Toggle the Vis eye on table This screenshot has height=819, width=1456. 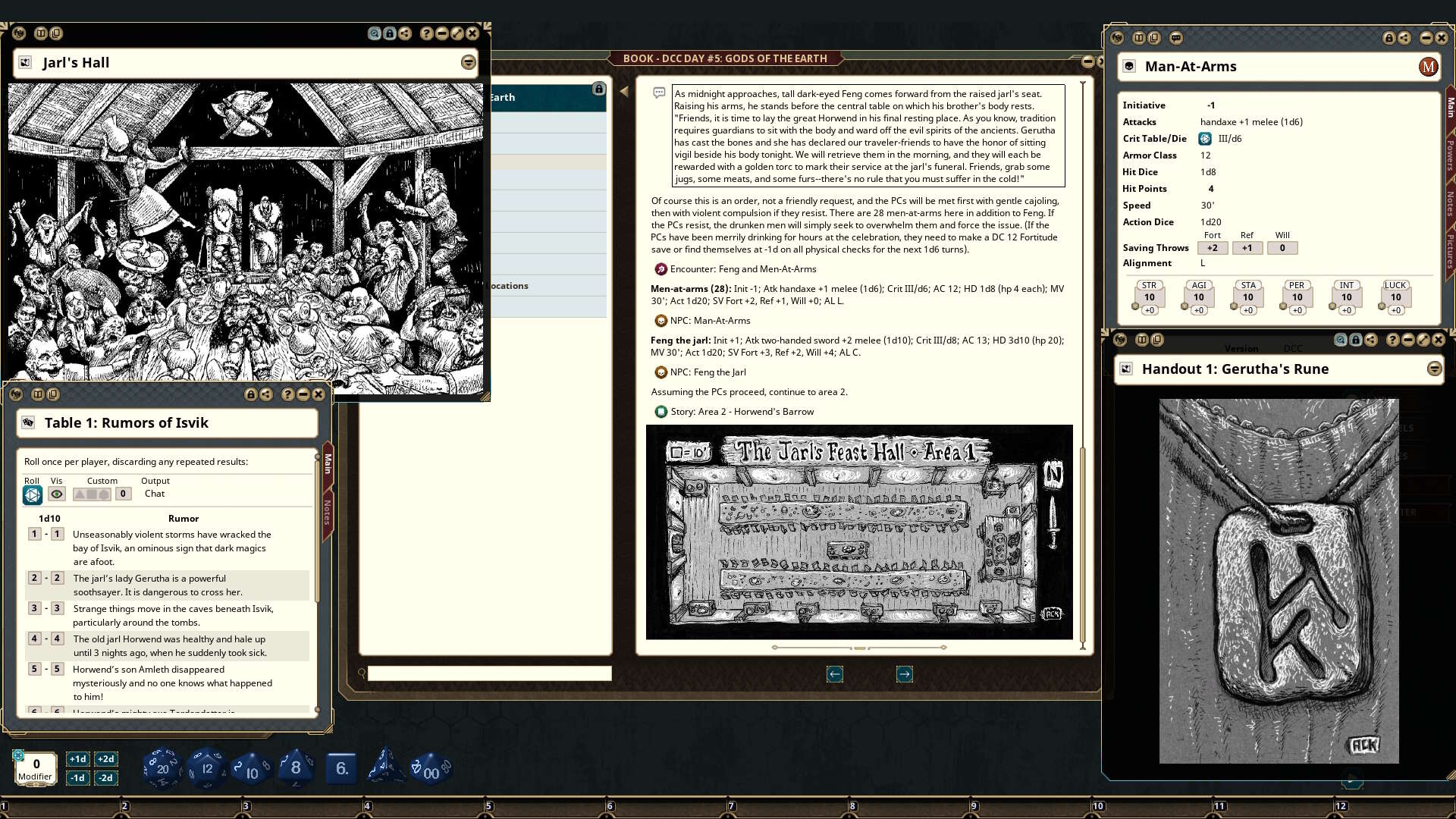[x=57, y=494]
